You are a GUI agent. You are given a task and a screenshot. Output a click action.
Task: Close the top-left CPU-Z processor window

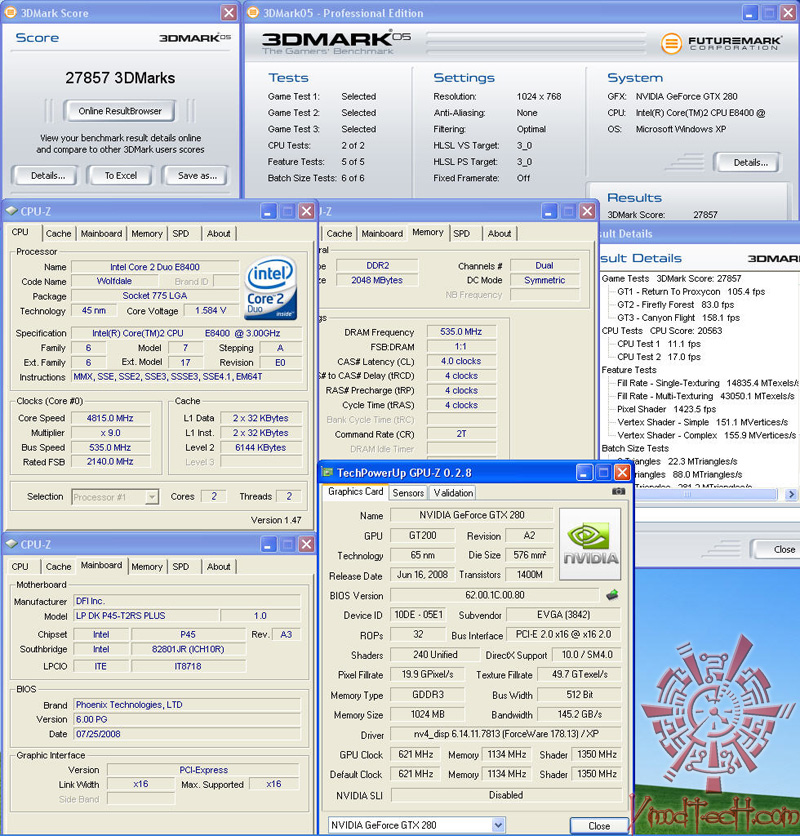pyautogui.click(x=306, y=211)
